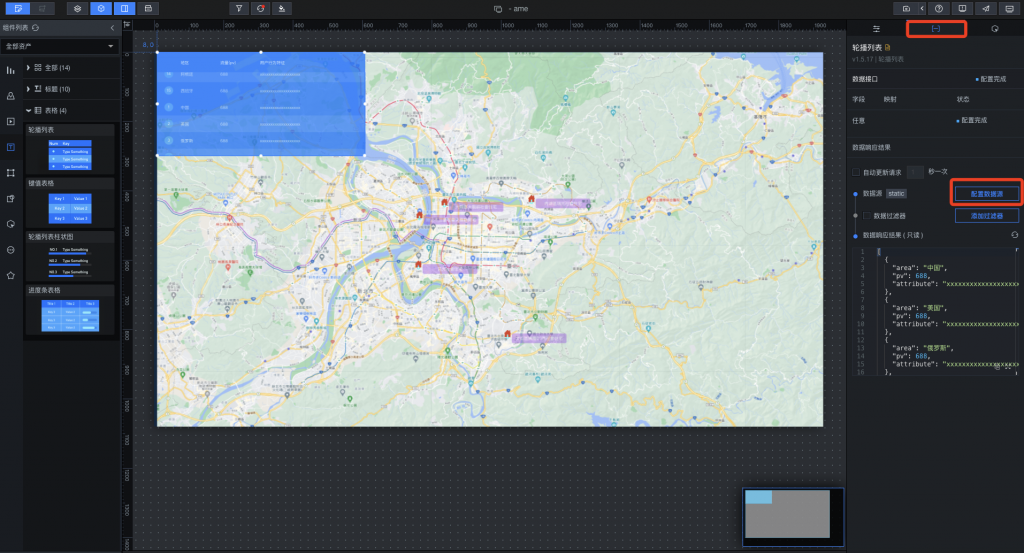
Task: Select the text category icon in left sidebar
Action: click(10, 147)
